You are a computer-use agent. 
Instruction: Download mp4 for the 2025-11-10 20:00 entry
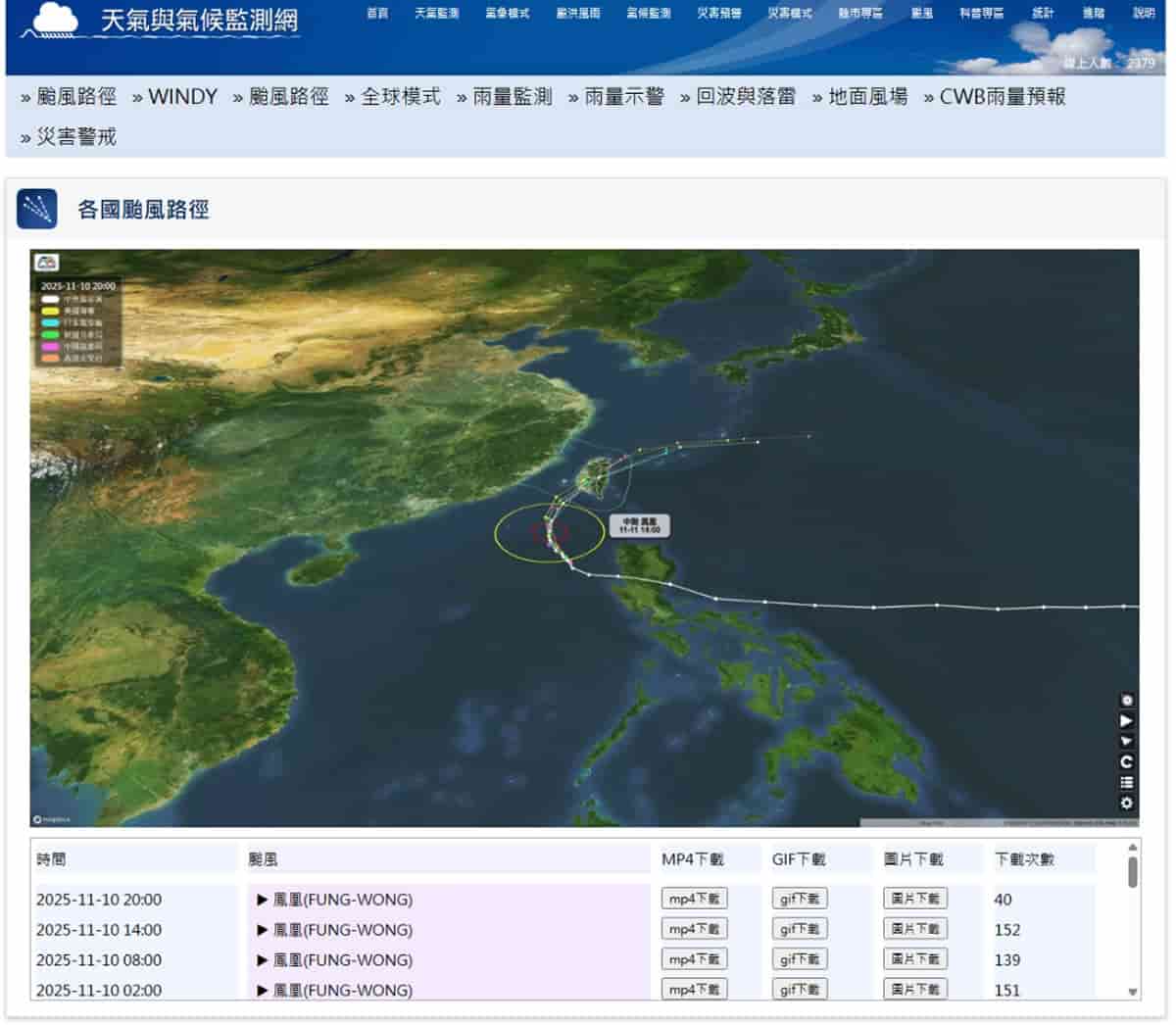click(x=694, y=899)
